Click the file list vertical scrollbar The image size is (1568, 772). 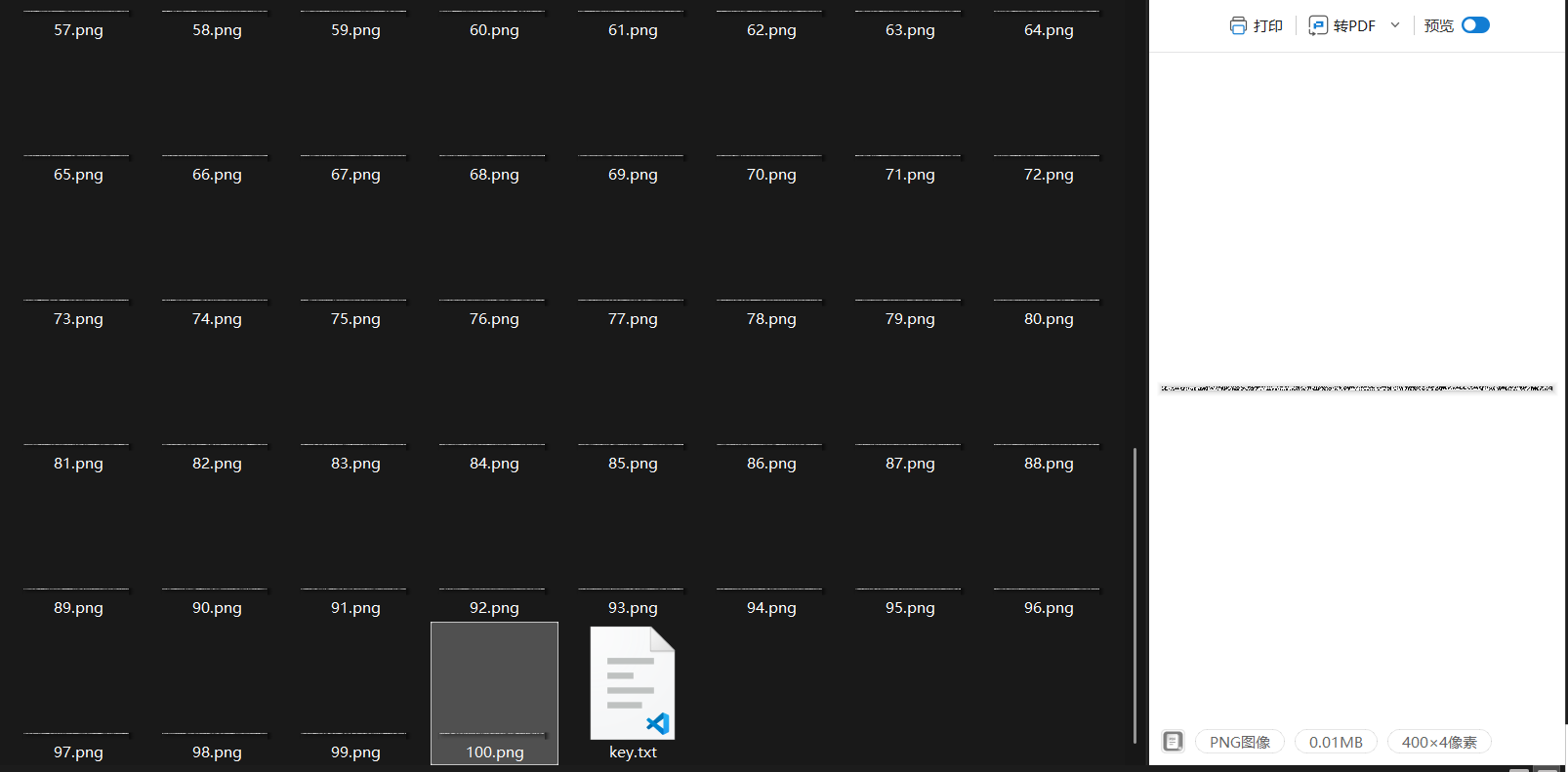click(1135, 595)
